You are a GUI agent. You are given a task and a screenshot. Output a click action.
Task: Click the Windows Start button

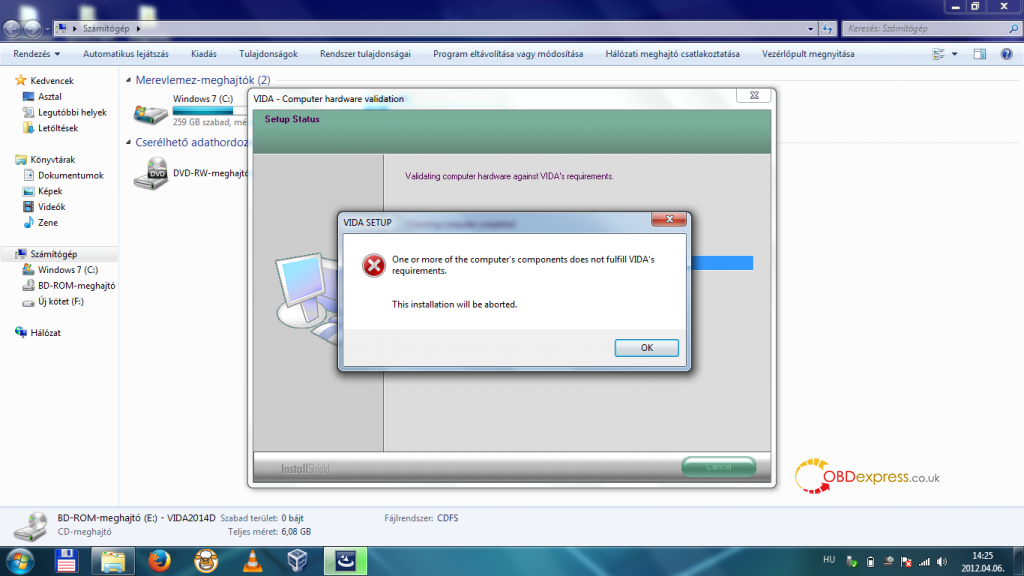click(20, 562)
